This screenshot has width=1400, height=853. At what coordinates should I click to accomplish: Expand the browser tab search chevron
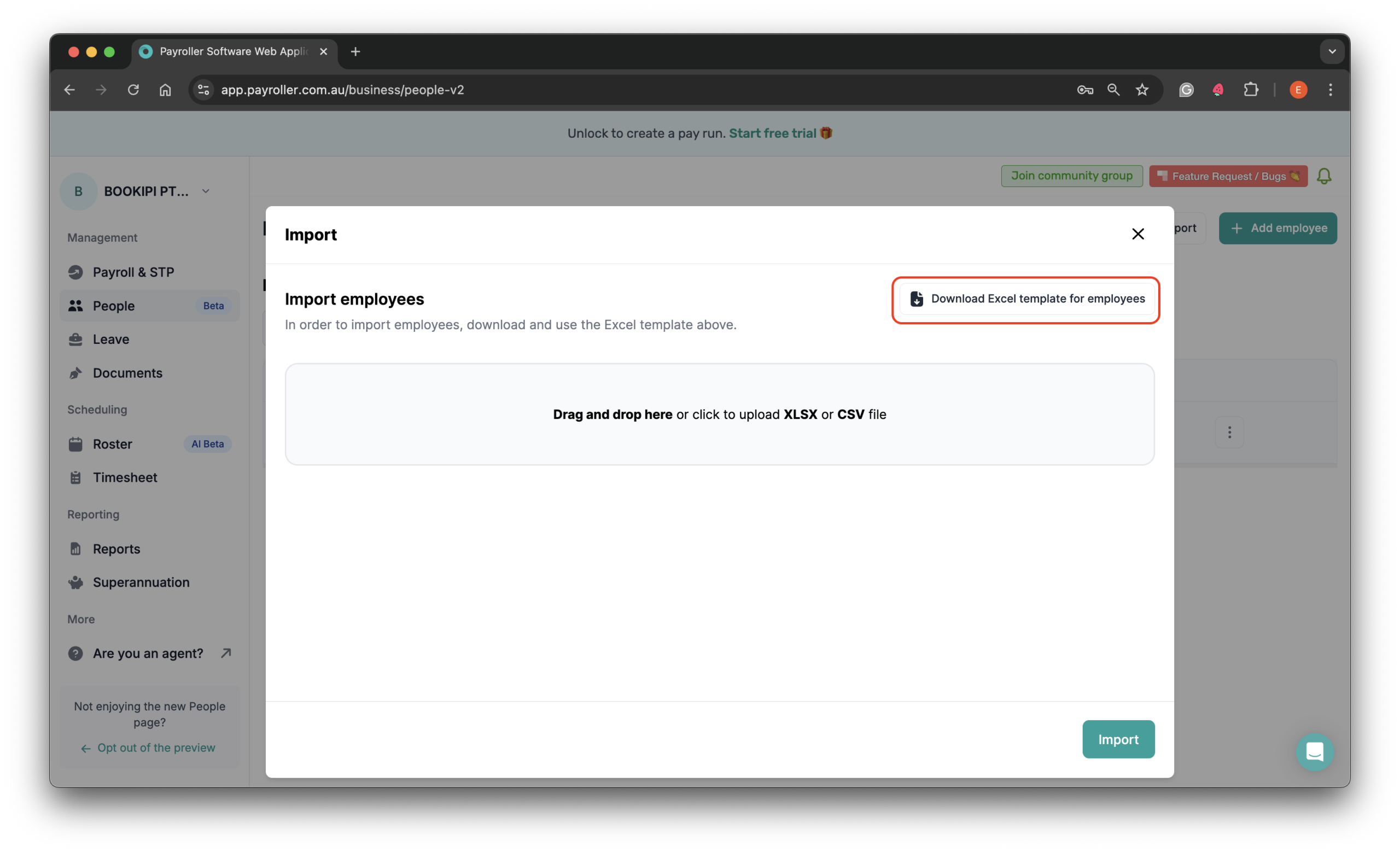(1332, 52)
